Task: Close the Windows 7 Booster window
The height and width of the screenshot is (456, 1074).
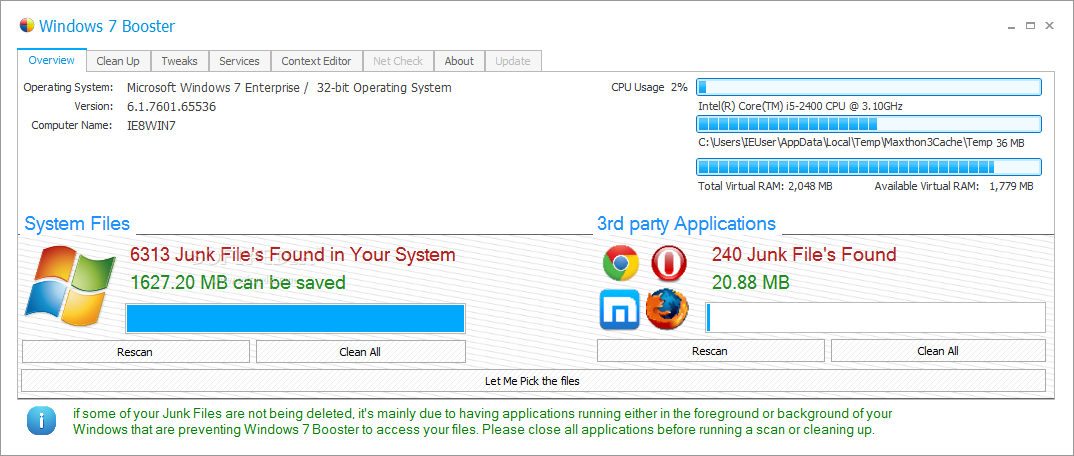Action: 1049,26
